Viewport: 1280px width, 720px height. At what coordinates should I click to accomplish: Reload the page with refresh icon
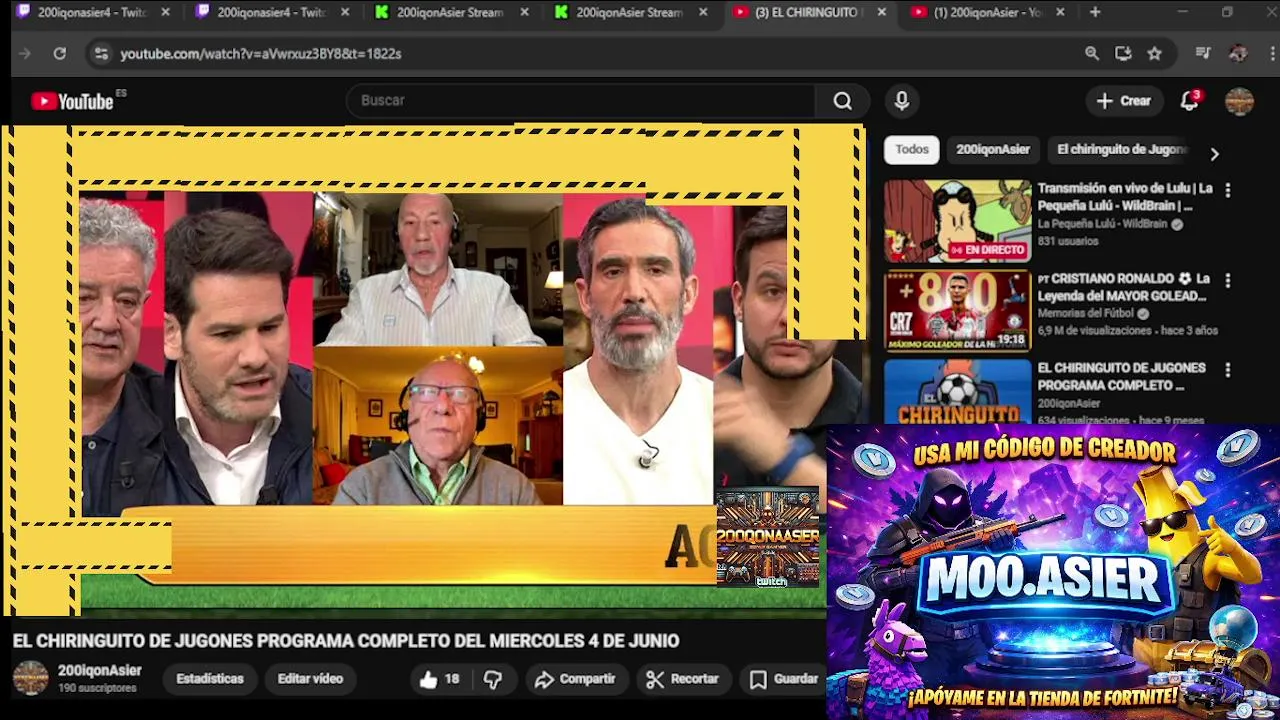tap(59, 53)
